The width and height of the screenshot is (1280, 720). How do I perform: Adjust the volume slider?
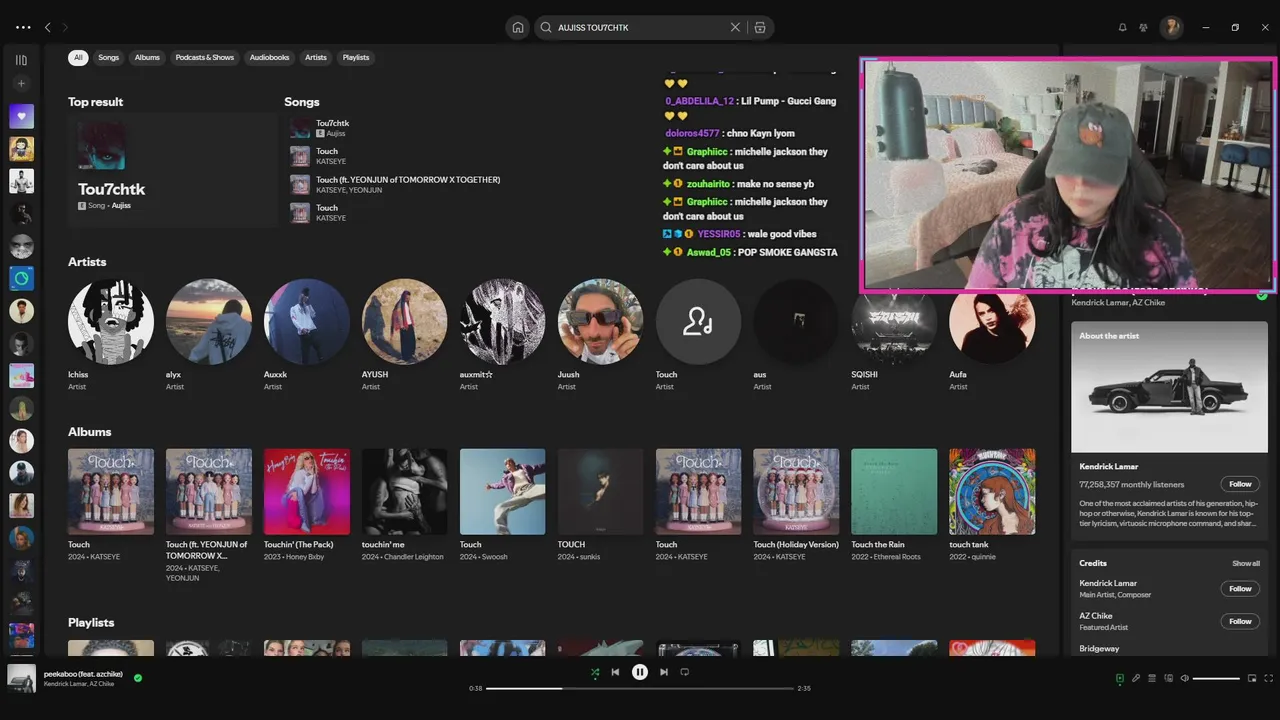[1216, 678]
